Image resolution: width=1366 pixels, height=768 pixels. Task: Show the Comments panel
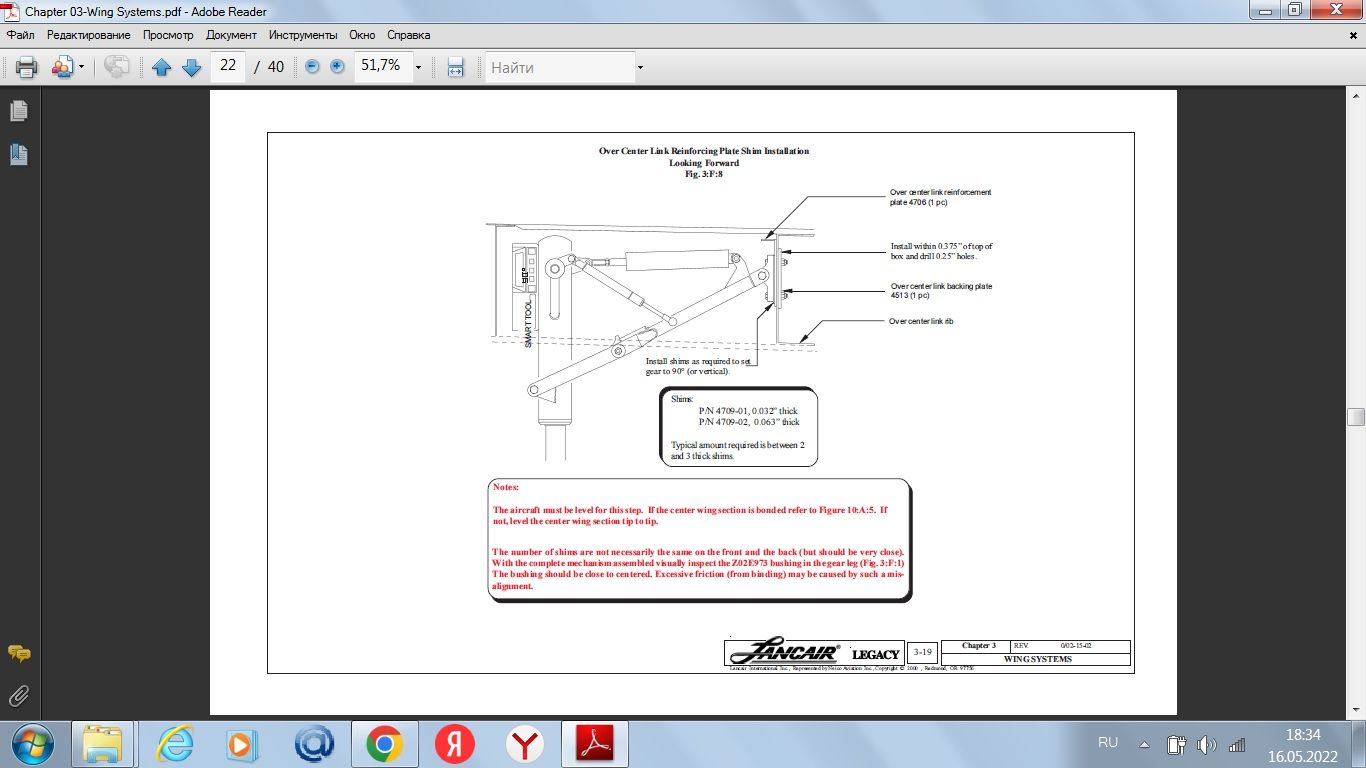coord(18,653)
